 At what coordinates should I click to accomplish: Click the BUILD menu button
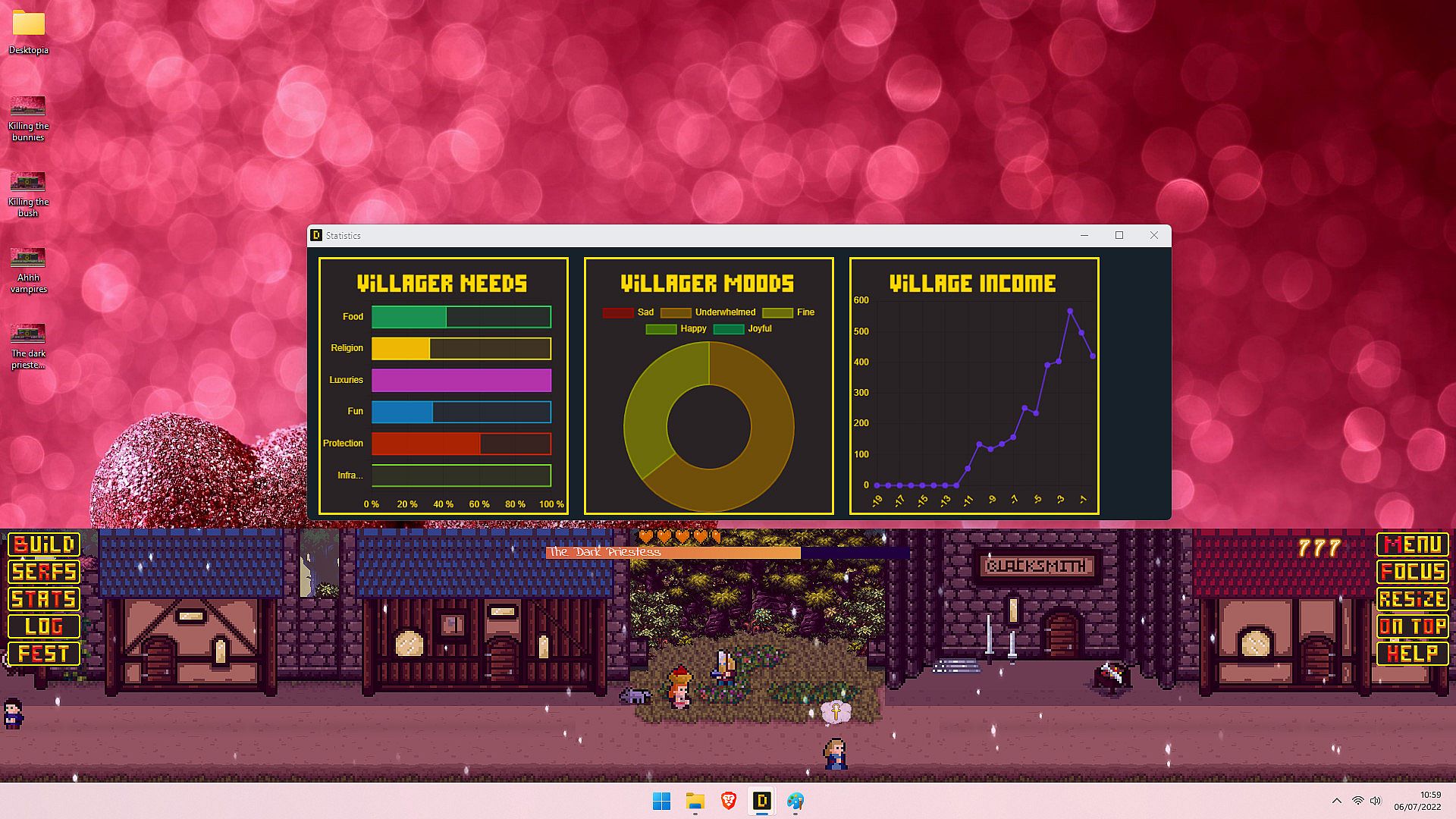(44, 544)
